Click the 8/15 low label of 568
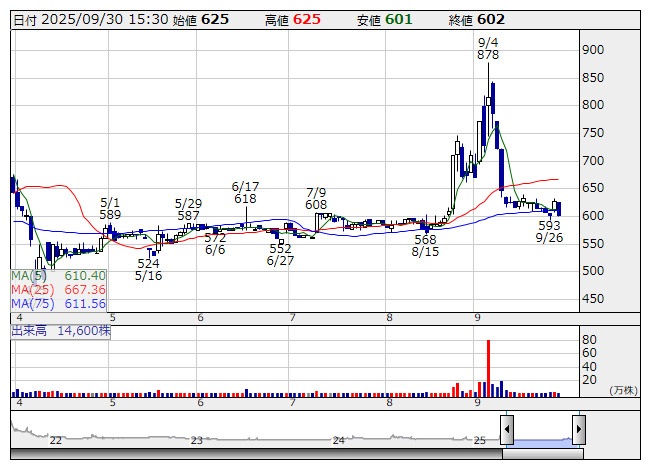Screen dimensions: 653x470 click(425, 246)
